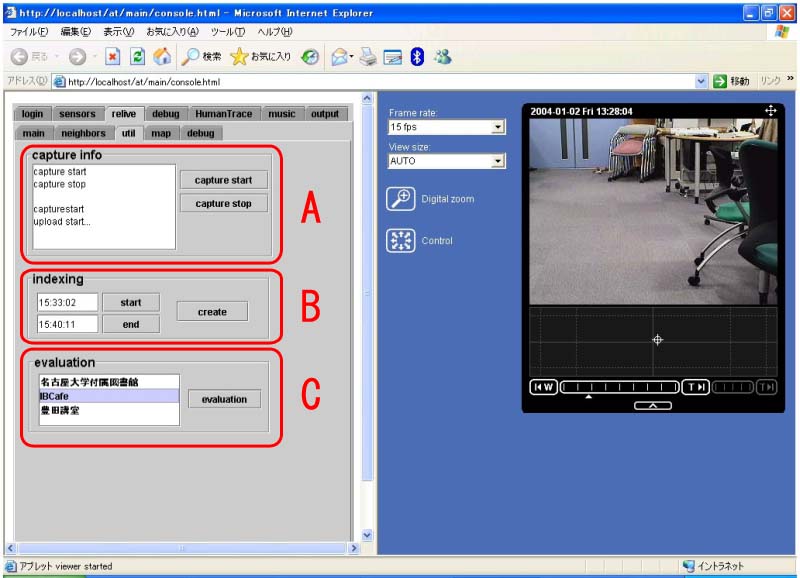
Task: Select the map sub-tab
Action: pos(161,133)
